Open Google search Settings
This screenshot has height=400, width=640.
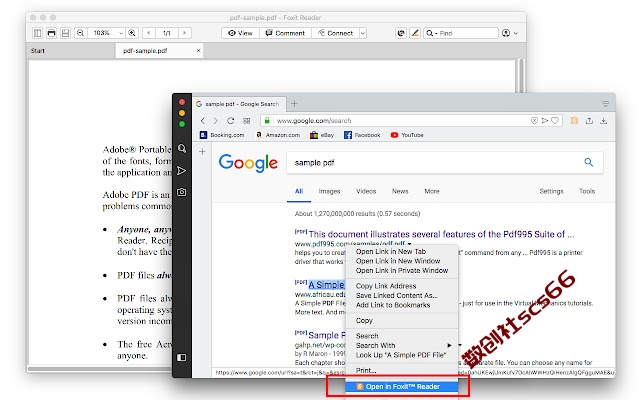pos(551,191)
